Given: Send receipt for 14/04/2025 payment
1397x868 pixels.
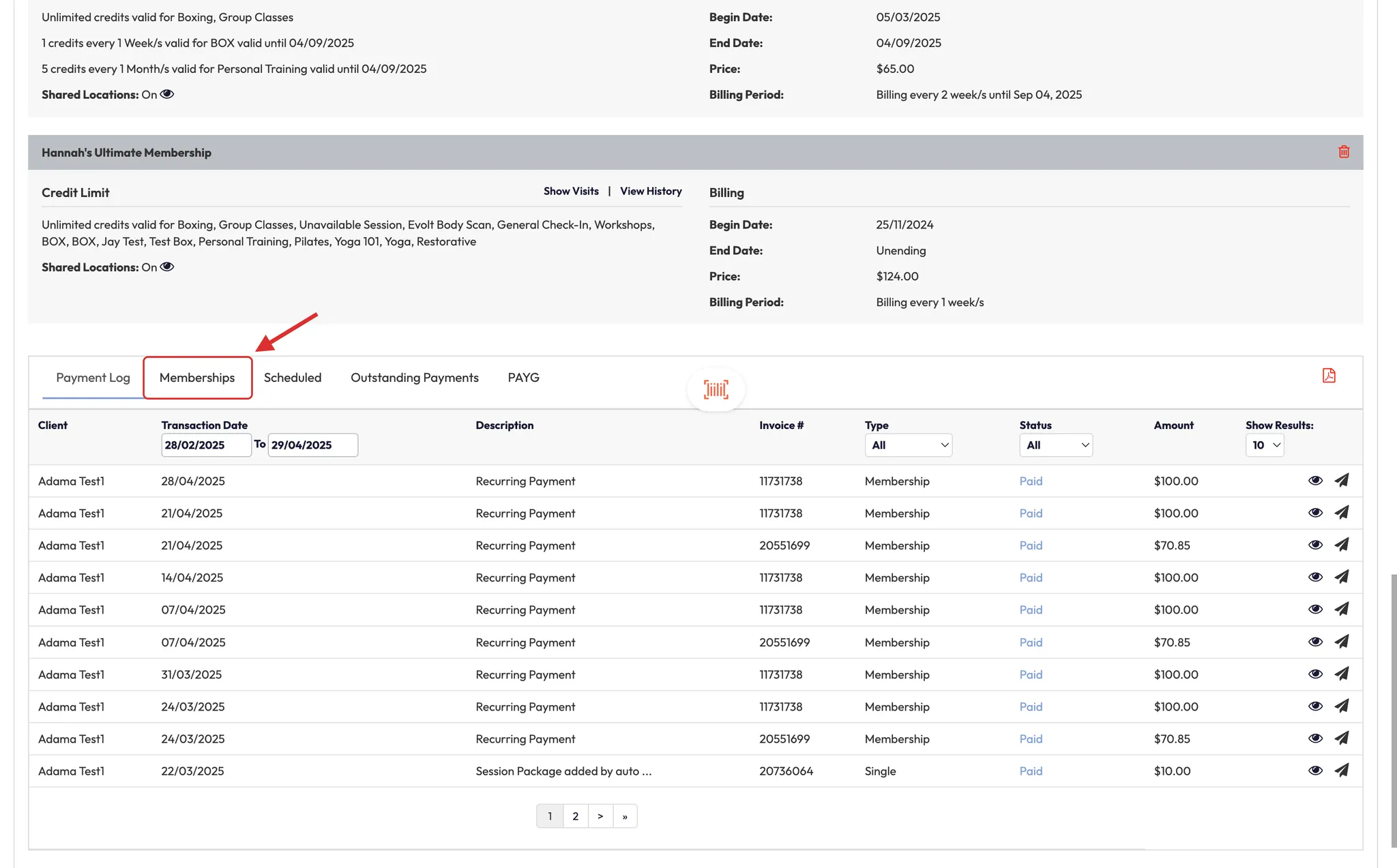Looking at the screenshot, I should pyautogui.click(x=1341, y=578).
